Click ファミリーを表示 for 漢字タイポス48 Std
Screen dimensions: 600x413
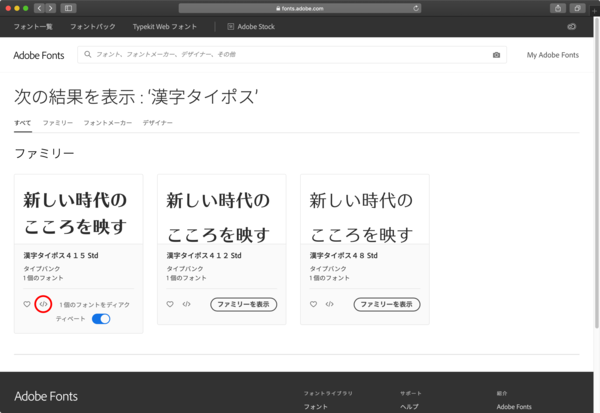pos(387,304)
